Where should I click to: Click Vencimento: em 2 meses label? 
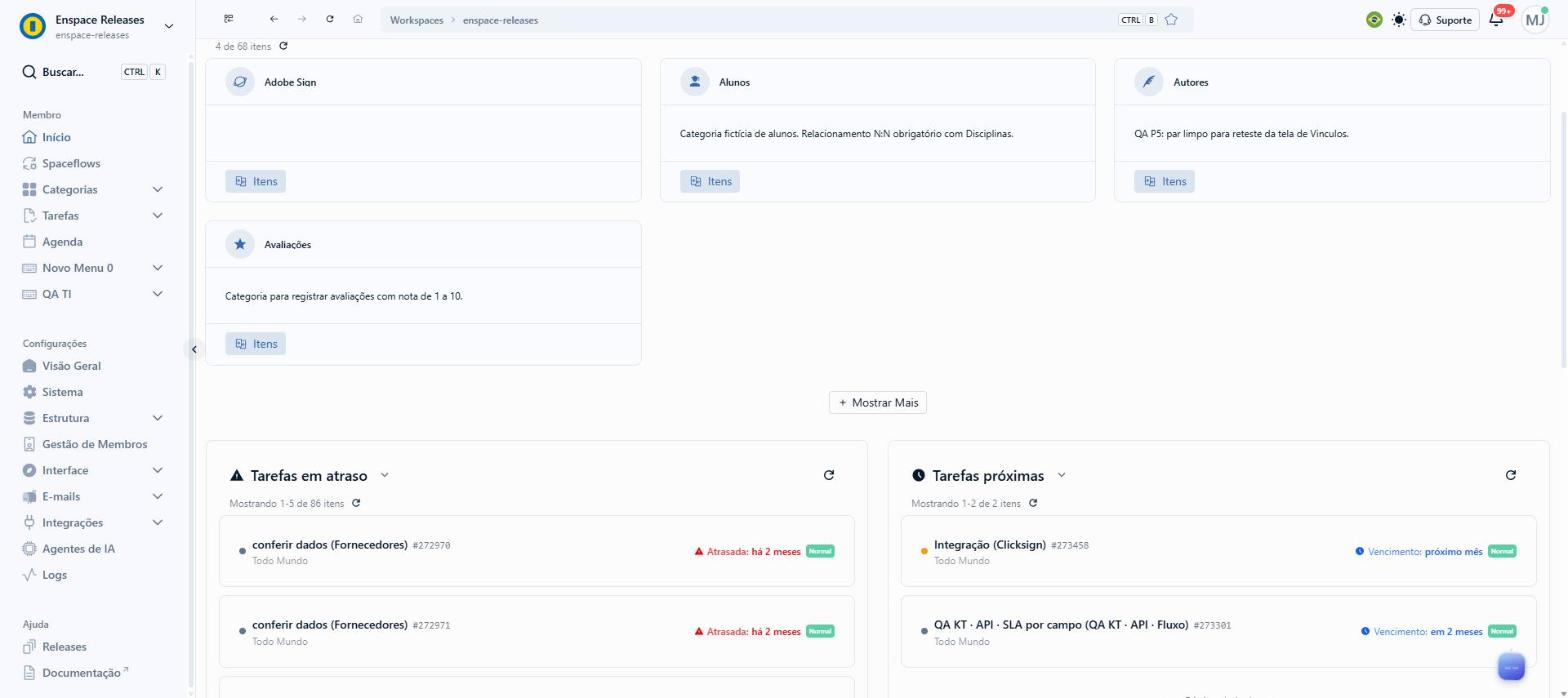[1422, 632]
